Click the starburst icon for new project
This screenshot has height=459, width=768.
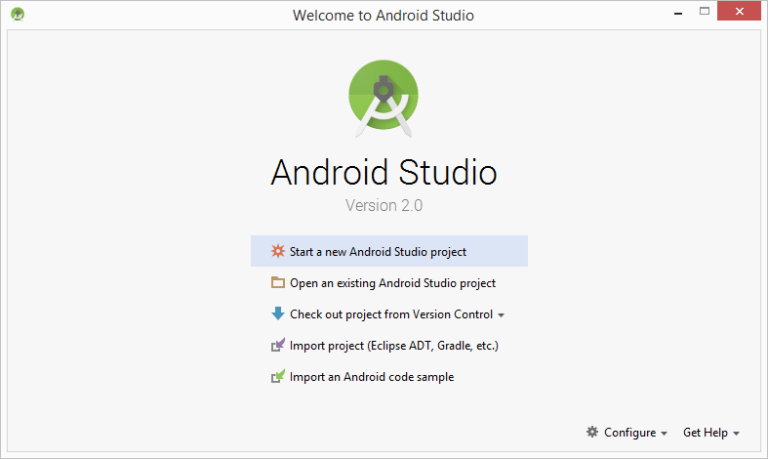click(278, 252)
